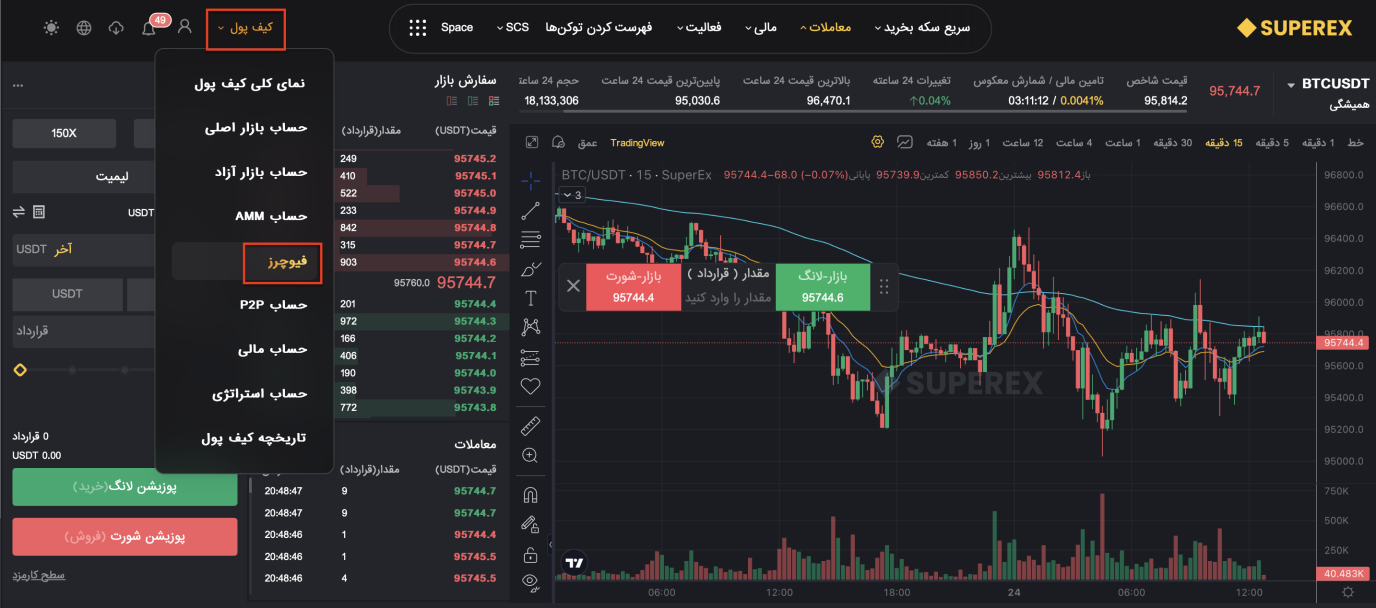Image resolution: width=1376 pixels, height=608 pixels.
Task: Toggle the eye visibility icon in chart toolbar
Action: pyautogui.click(x=531, y=580)
